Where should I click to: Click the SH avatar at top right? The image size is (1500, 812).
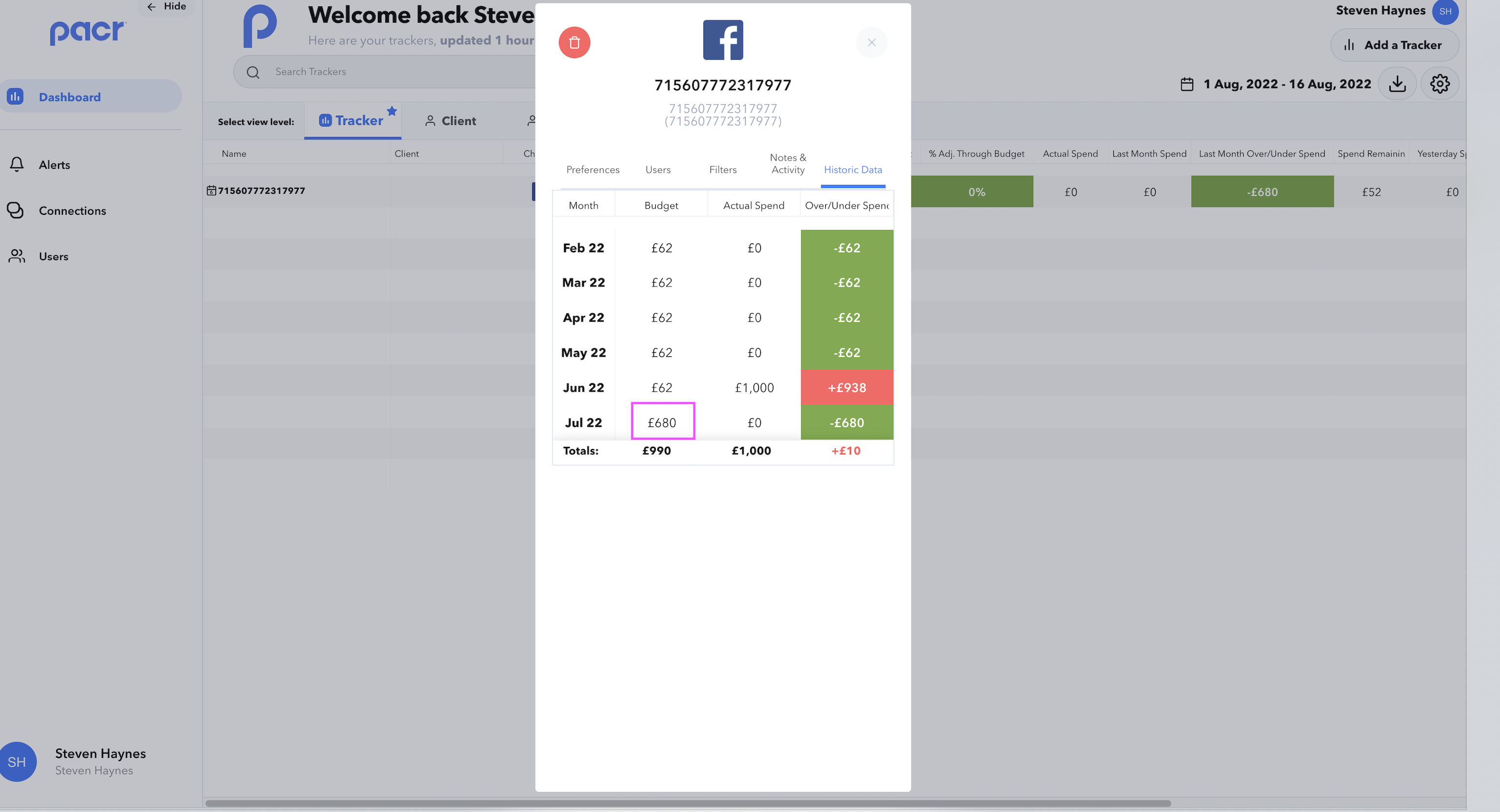click(x=1445, y=12)
